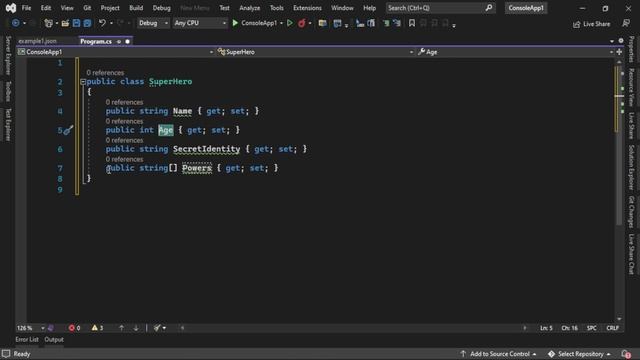This screenshot has height=360, width=640.
Task: Click the SPC indentation indicator
Action: click(x=591, y=328)
